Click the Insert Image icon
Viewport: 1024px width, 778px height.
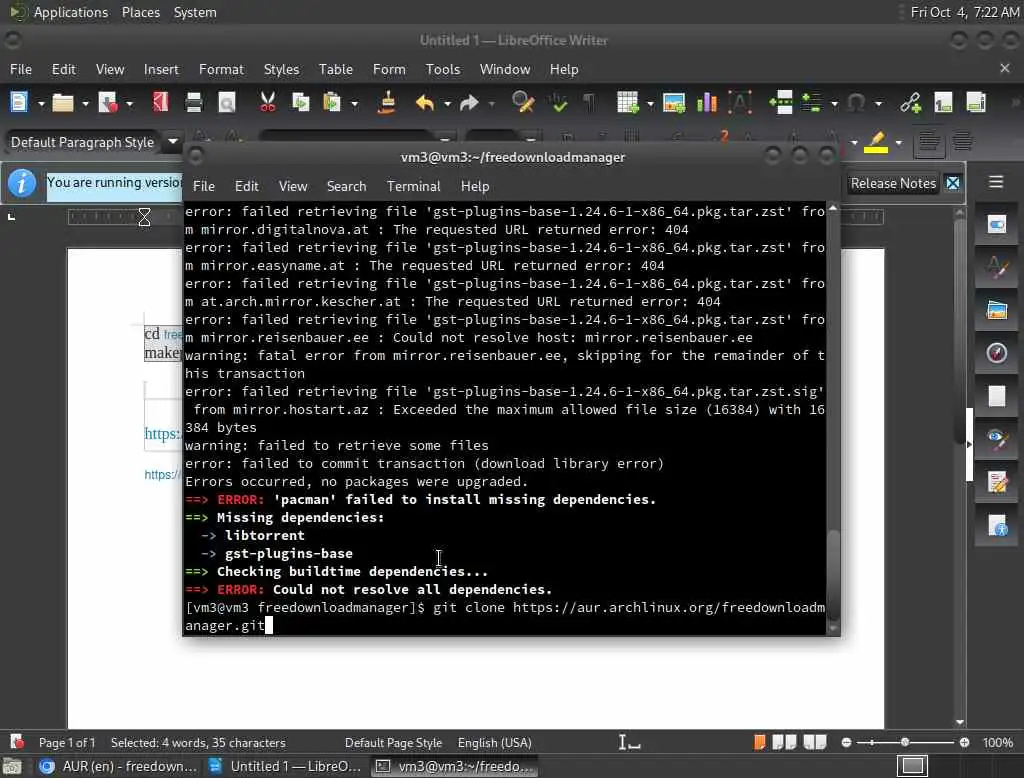coord(673,103)
